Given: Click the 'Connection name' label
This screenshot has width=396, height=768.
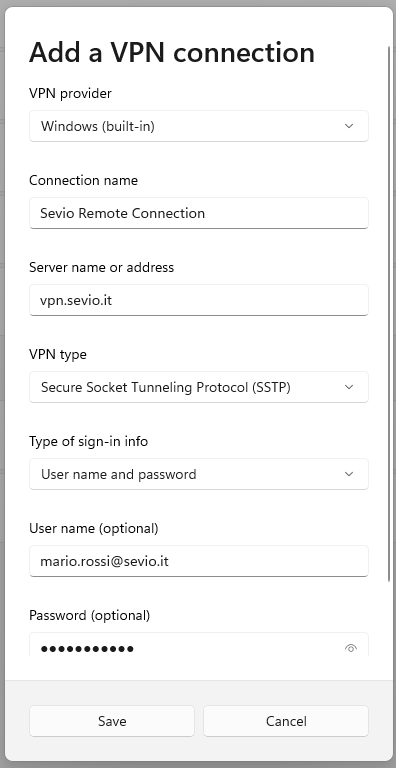Looking at the screenshot, I should click(x=83, y=180).
